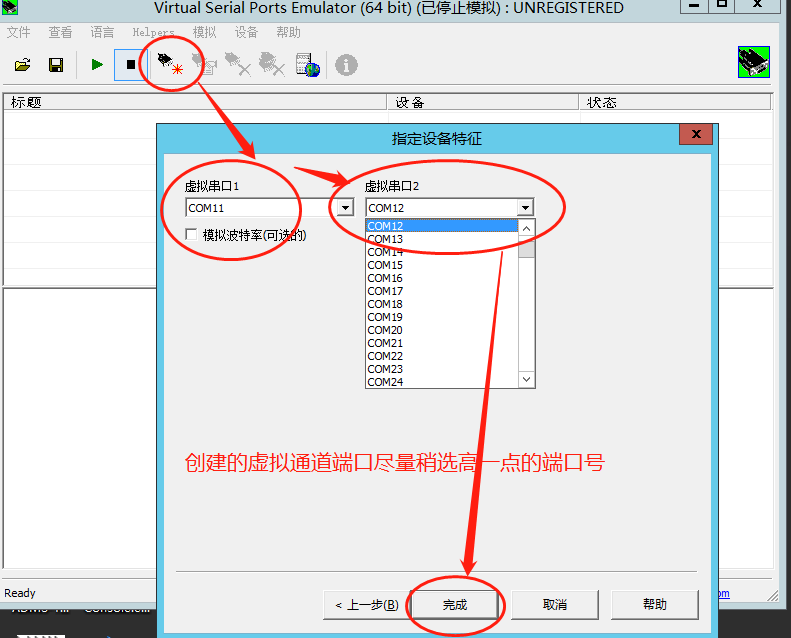Expand the 虚拟串口1 dropdown arrow

click(346, 208)
